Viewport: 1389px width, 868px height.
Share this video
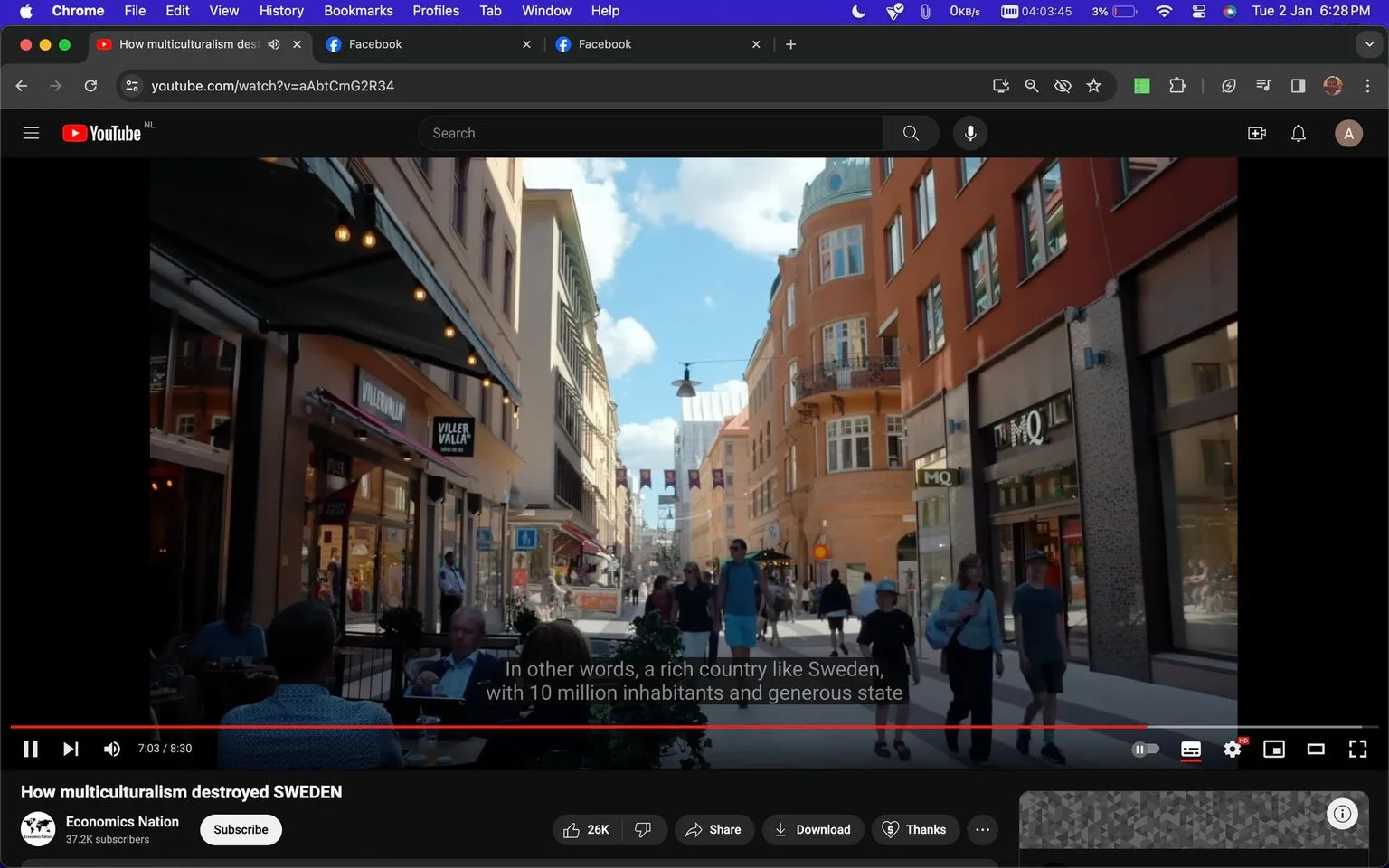pos(713,830)
